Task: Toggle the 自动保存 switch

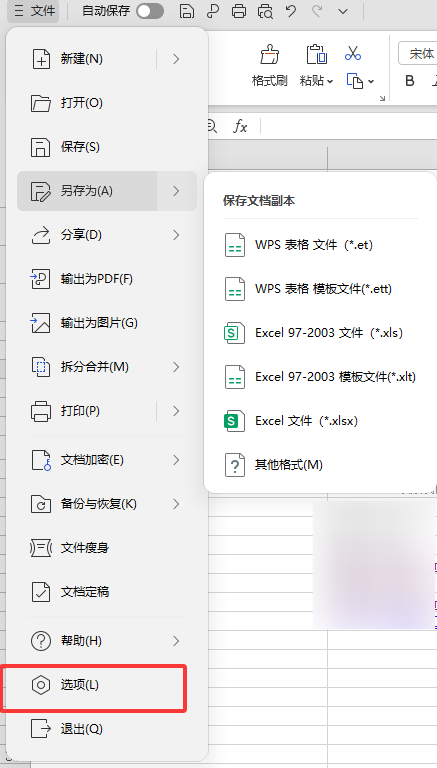Action: coord(150,11)
